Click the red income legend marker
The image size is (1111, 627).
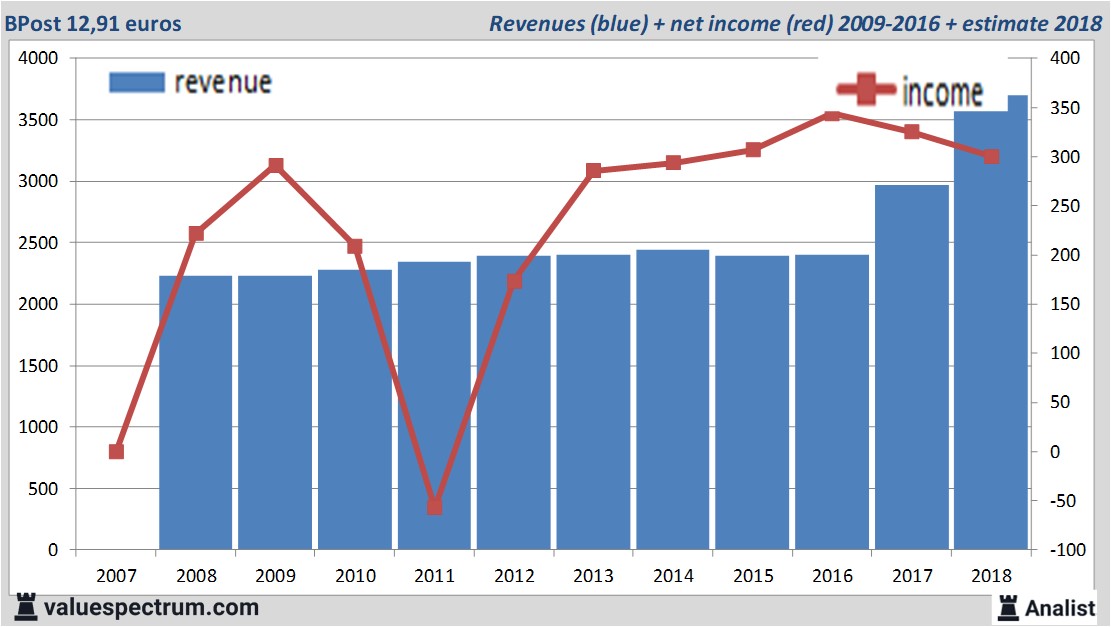(x=866, y=92)
